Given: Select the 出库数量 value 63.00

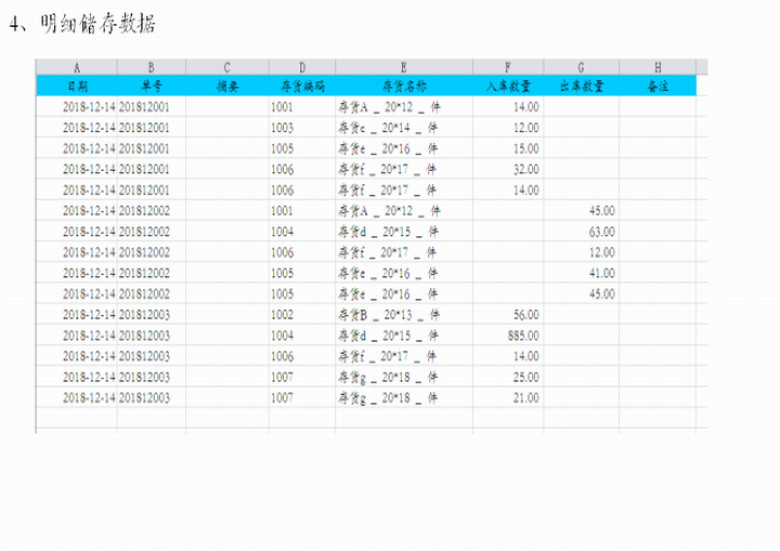Looking at the screenshot, I should (581, 232).
